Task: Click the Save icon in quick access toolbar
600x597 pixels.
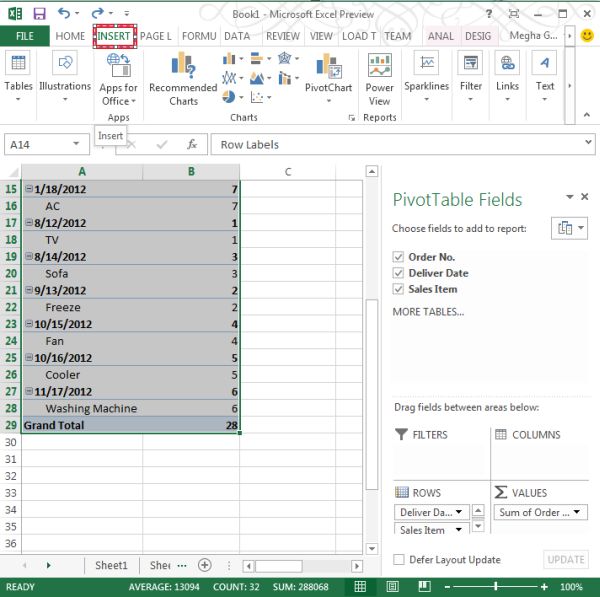Action: point(39,14)
